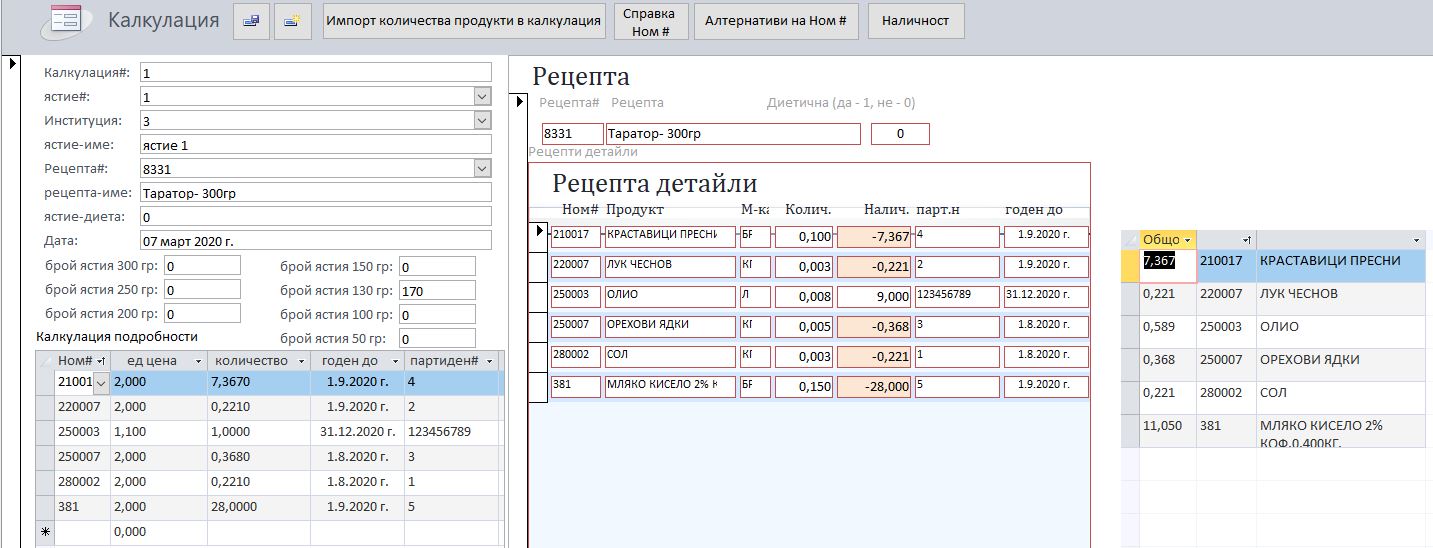Open the Институция dropdown arrow

482,120
